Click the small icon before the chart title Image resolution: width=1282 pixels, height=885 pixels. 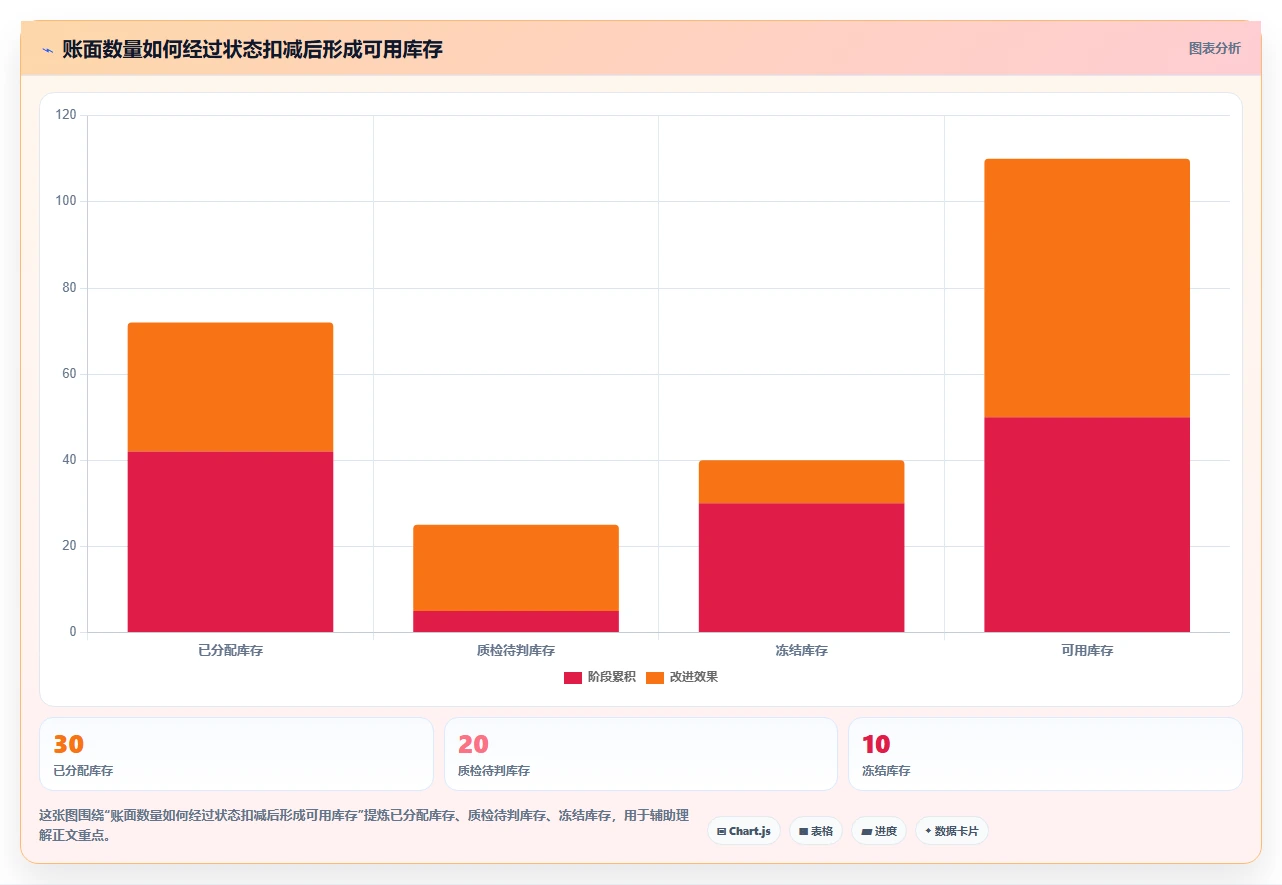(x=47, y=50)
